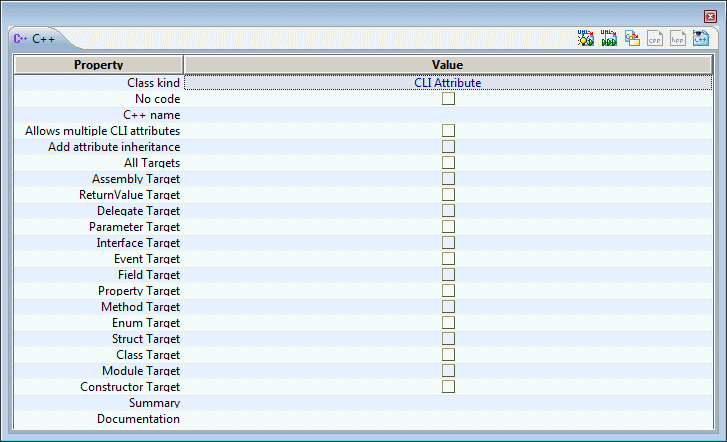727x442 pixels.
Task: Select the Add attribute inheritance label
Action: pyautogui.click(x=114, y=147)
